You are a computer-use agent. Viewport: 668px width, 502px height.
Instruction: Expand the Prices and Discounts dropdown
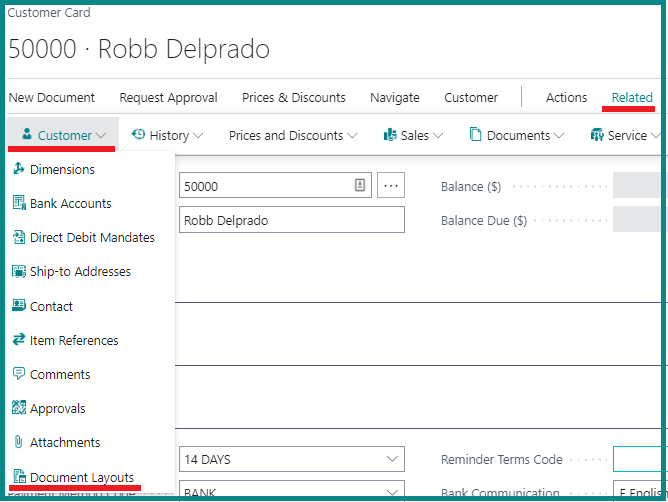pyautogui.click(x=292, y=135)
